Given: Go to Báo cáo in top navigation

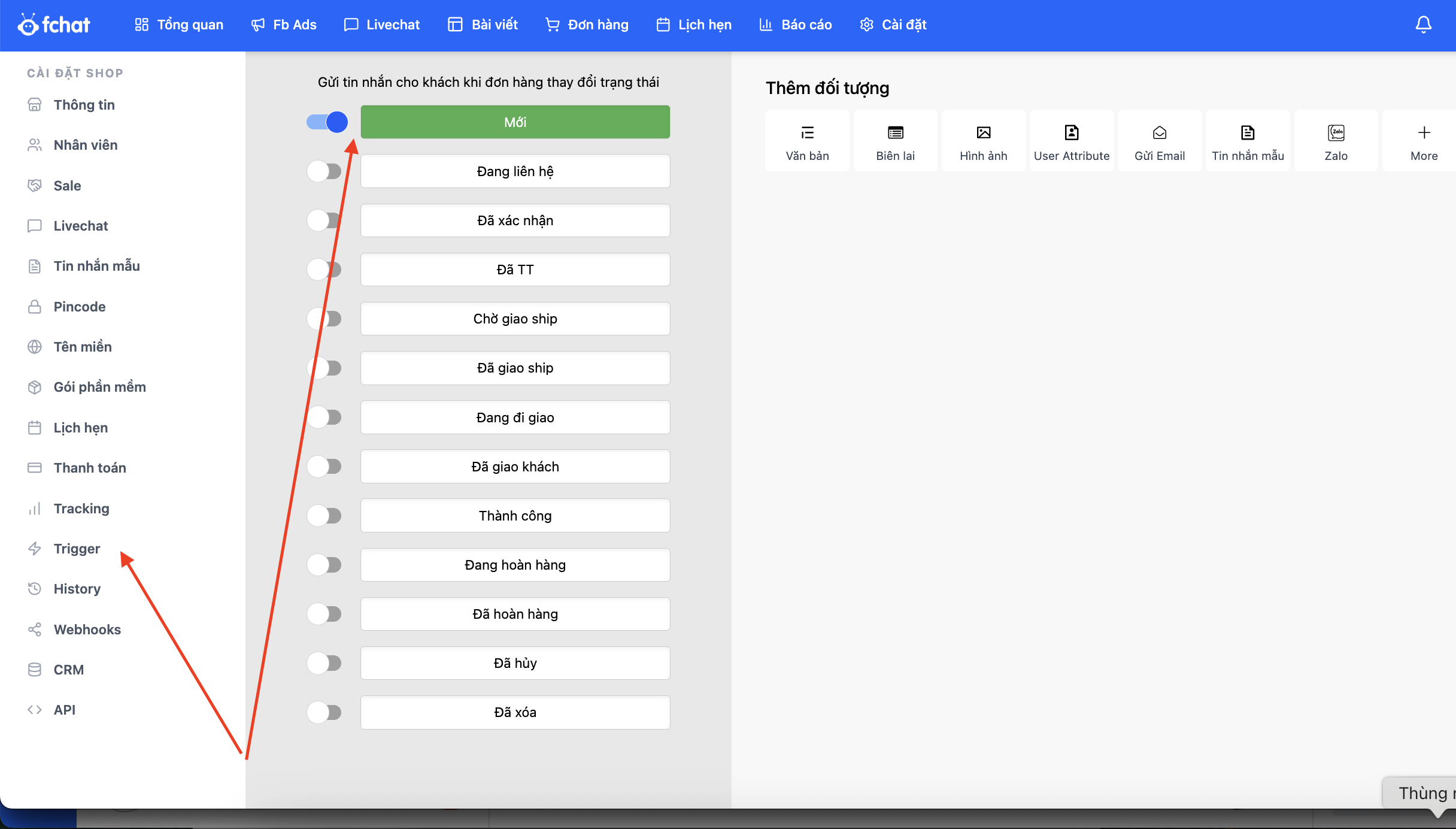Looking at the screenshot, I should coord(795,25).
